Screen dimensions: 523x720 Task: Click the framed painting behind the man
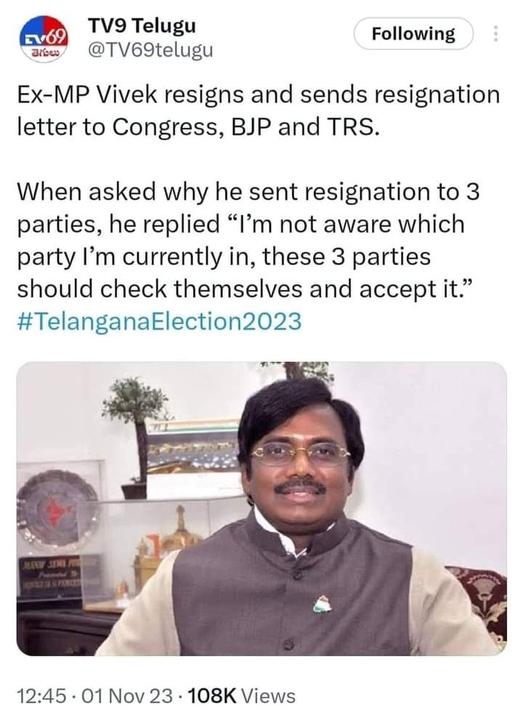(x=193, y=448)
